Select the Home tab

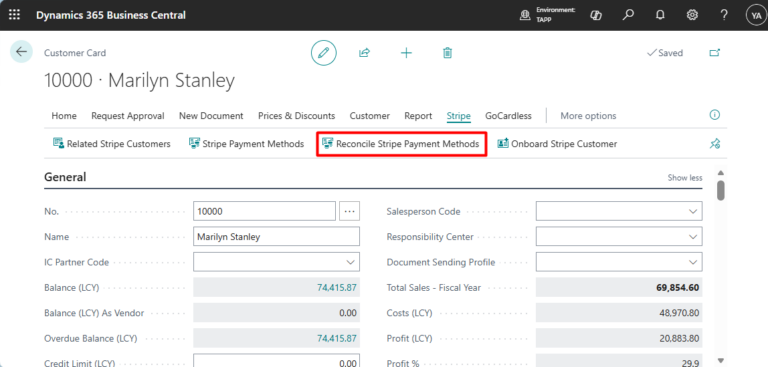[64, 116]
